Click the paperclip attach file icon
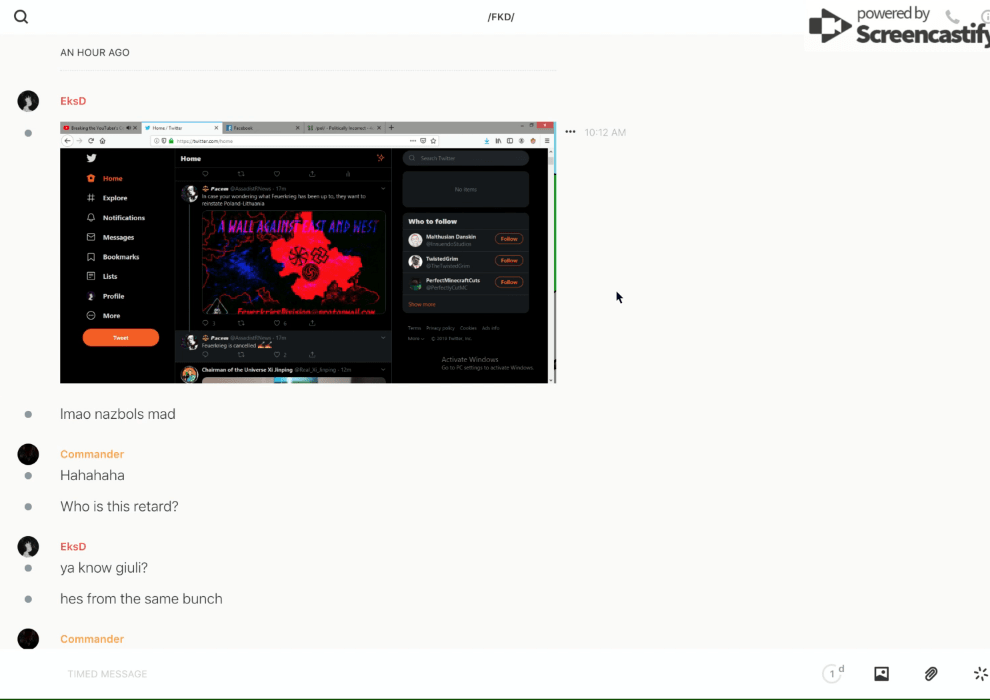 (931, 674)
